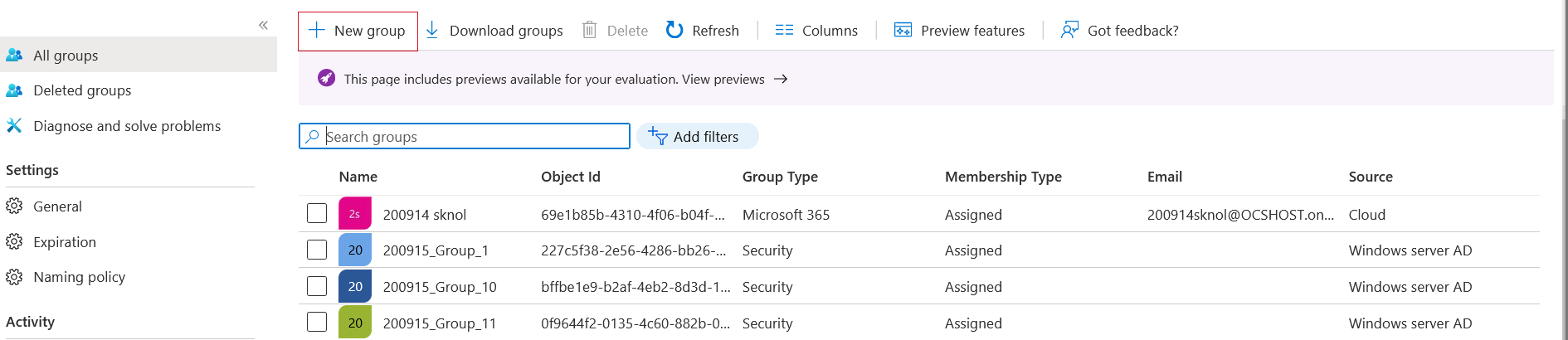Click the pink 2s group avatar
1568x340 pixels.
tap(355, 214)
